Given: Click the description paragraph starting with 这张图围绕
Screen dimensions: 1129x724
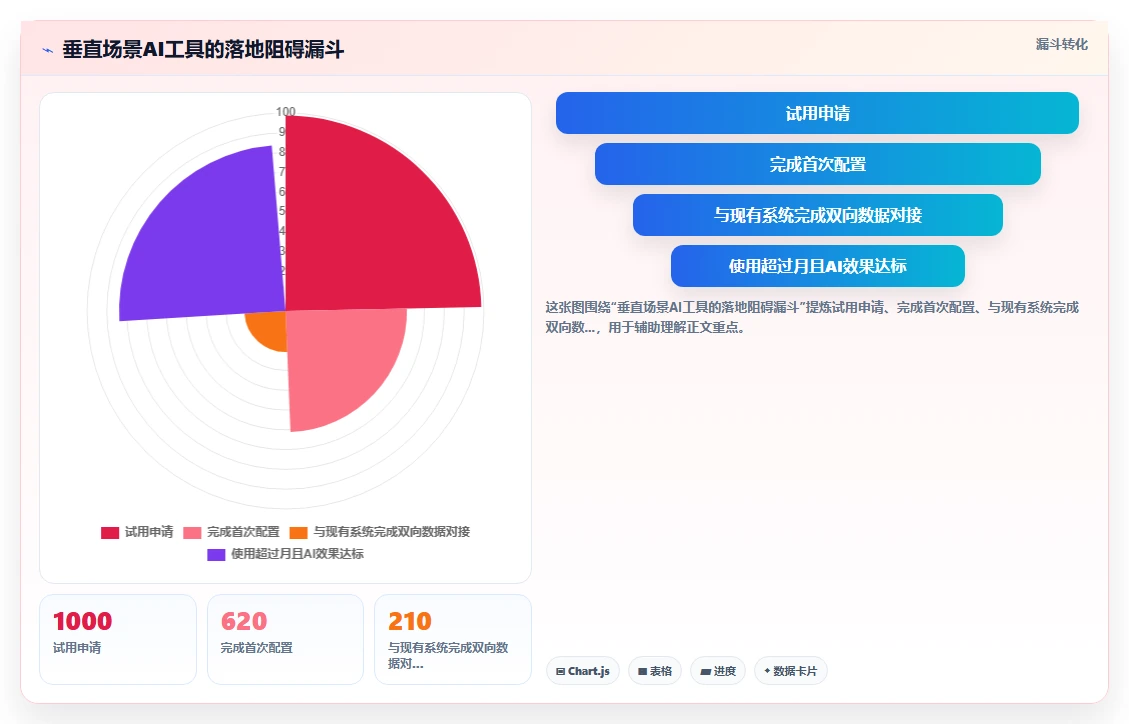Looking at the screenshot, I should 811,317.
